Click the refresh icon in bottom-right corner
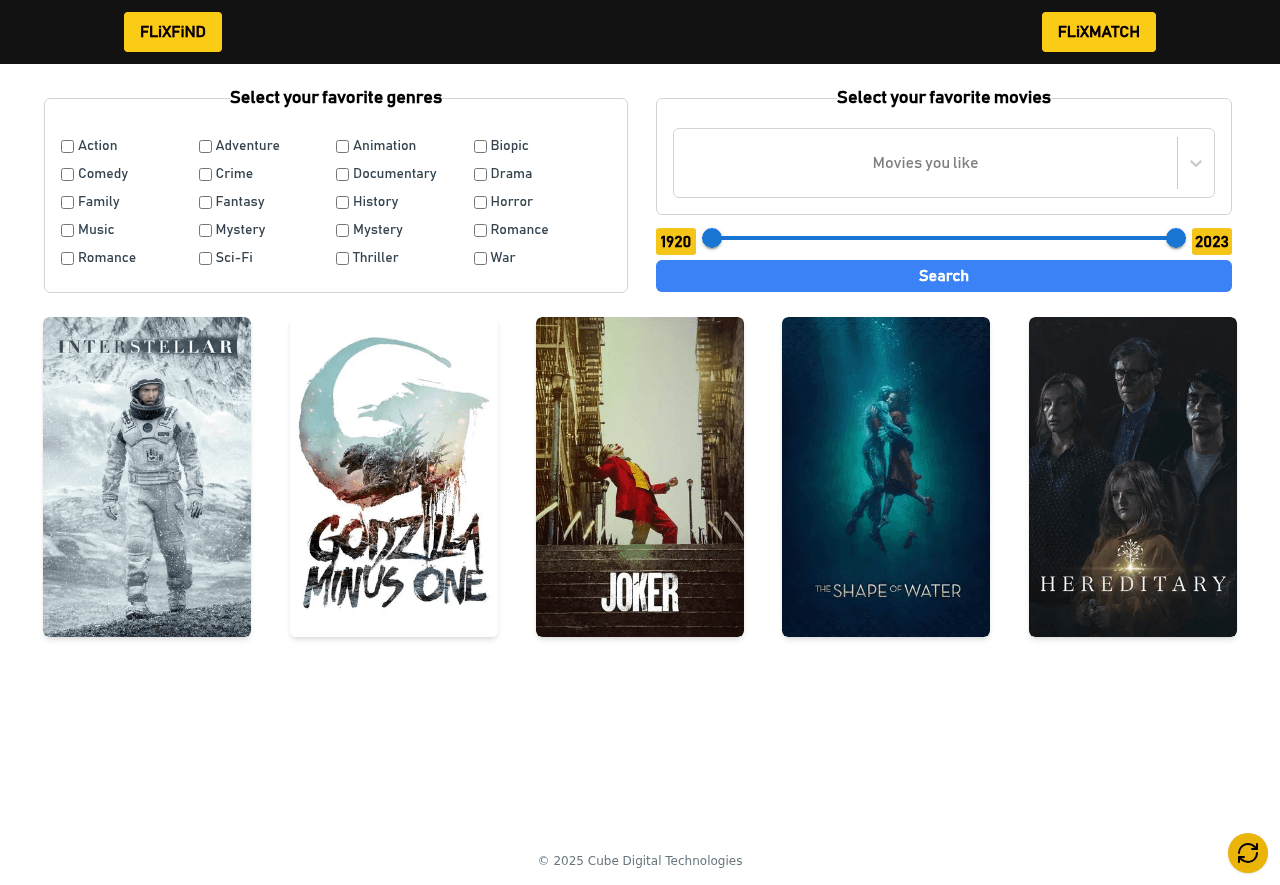The height and width of the screenshot is (885, 1280). (1247, 853)
